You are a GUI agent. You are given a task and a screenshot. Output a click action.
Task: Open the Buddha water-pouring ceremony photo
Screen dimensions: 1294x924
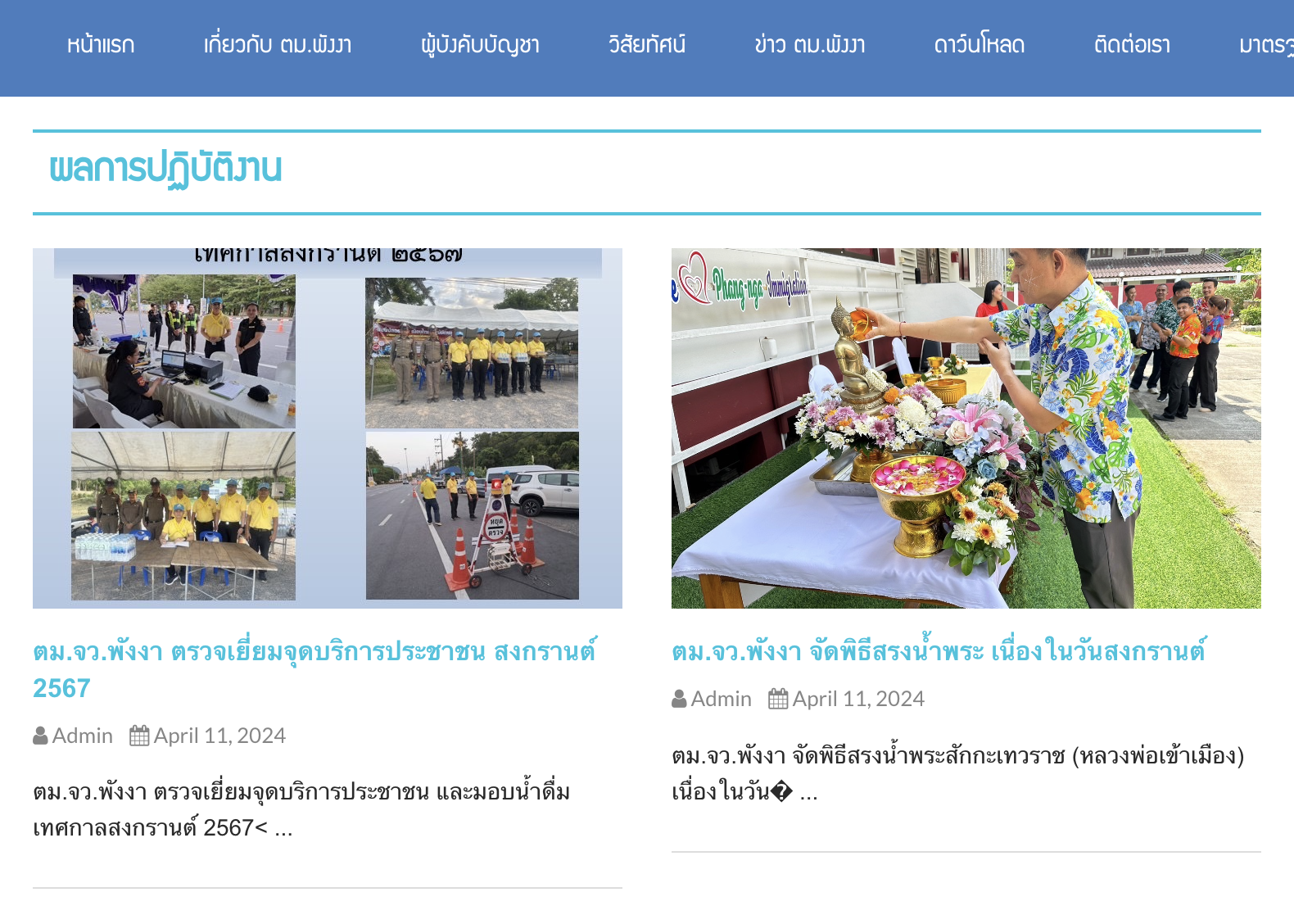966,428
